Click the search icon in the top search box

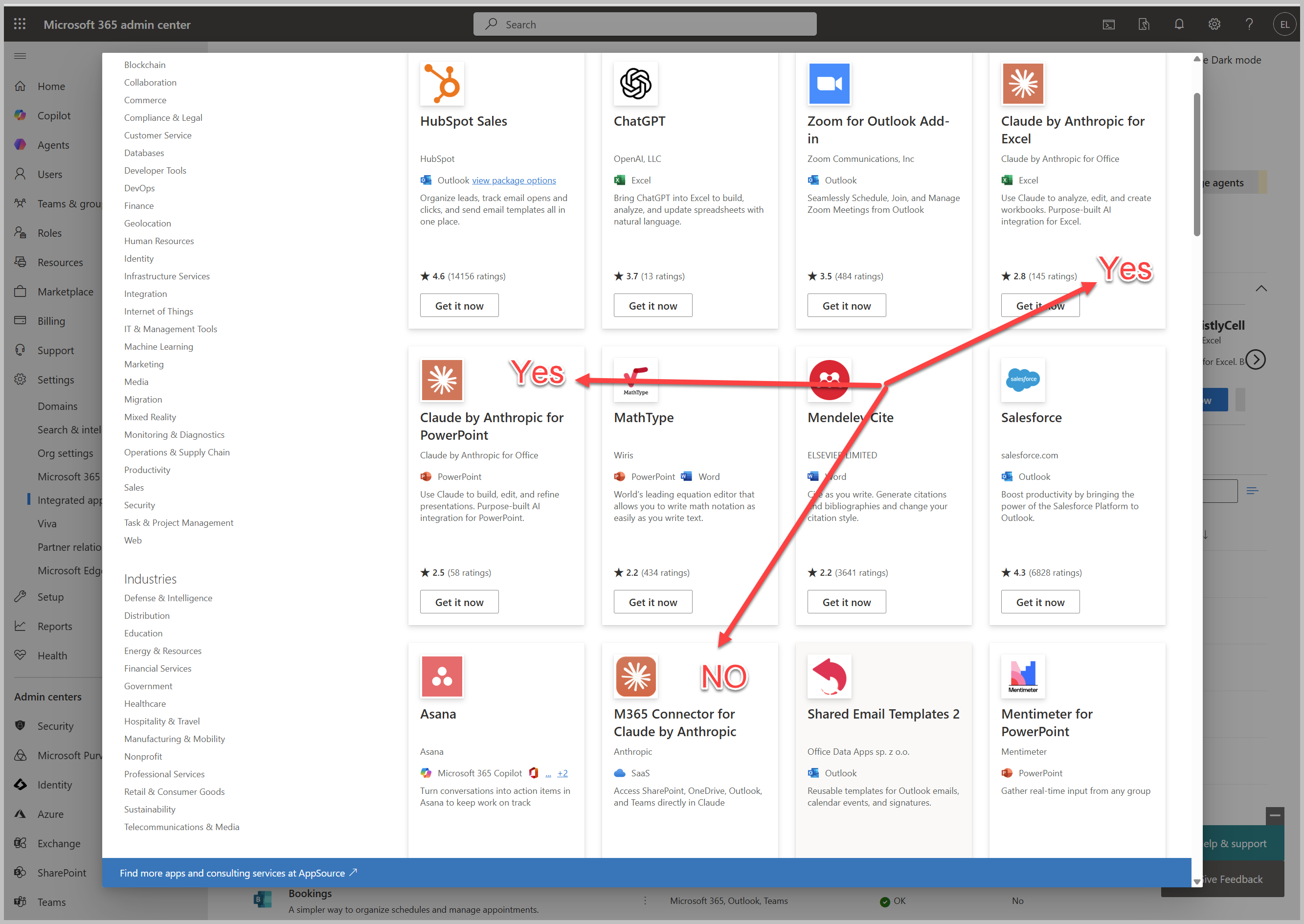click(491, 24)
